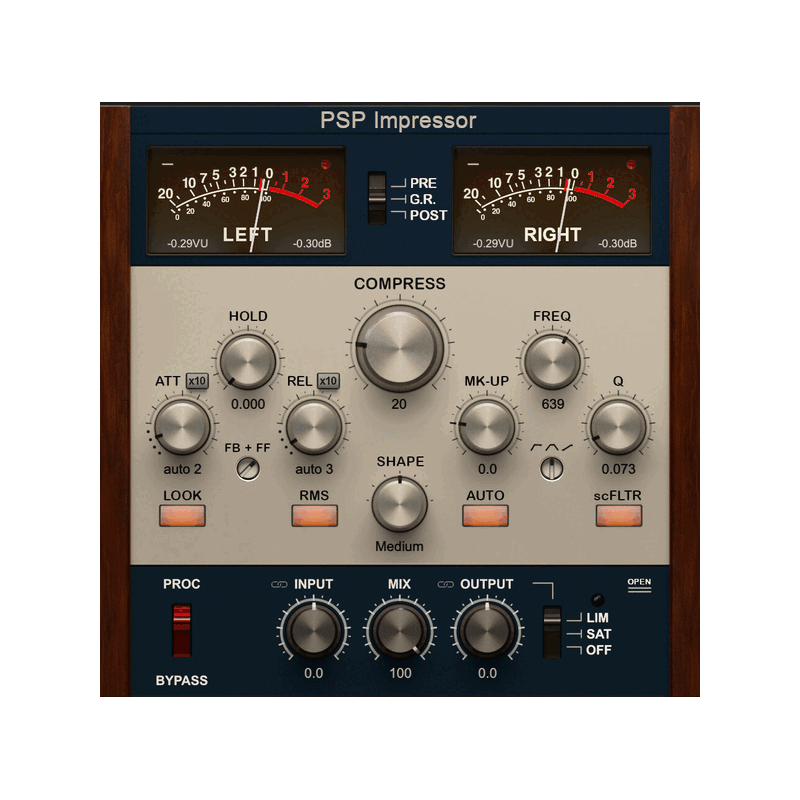
Task: Click the RIGHT VU meter
Action: pyautogui.click(x=552, y=201)
